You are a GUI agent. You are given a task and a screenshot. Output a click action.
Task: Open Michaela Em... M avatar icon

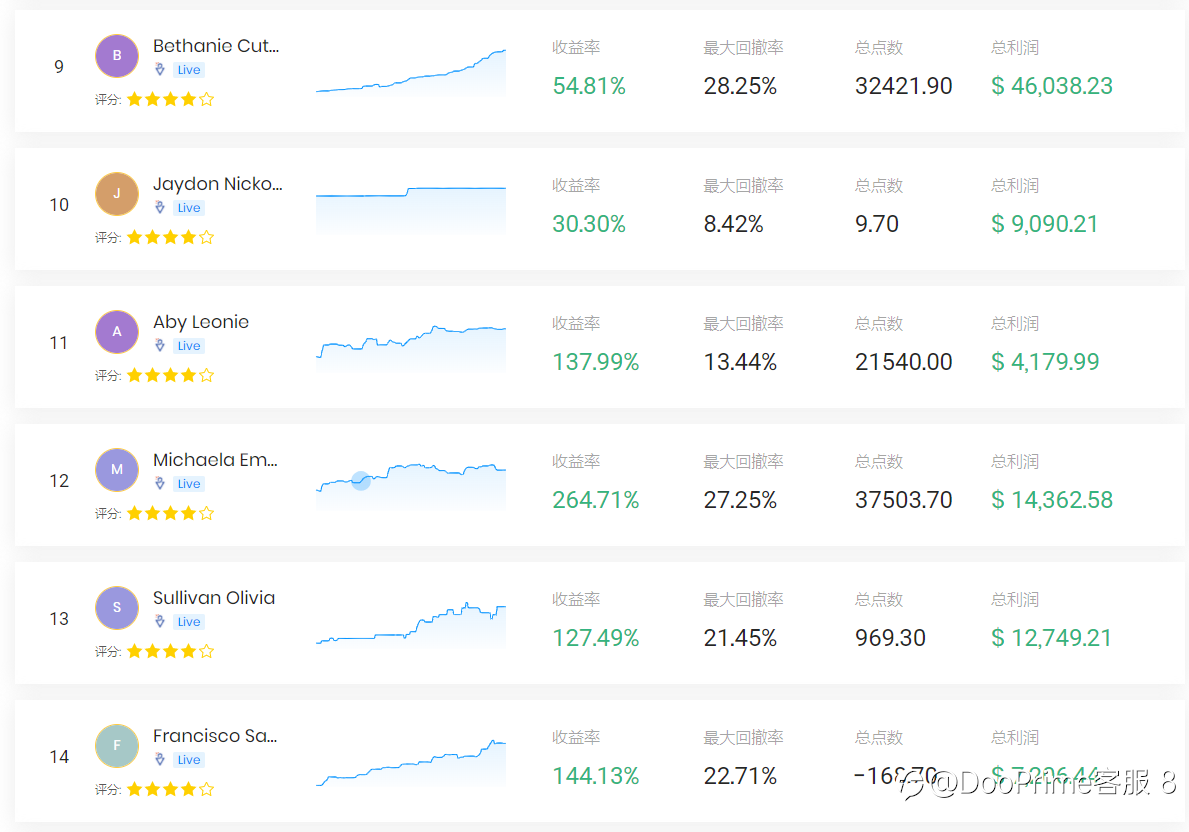click(117, 469)
